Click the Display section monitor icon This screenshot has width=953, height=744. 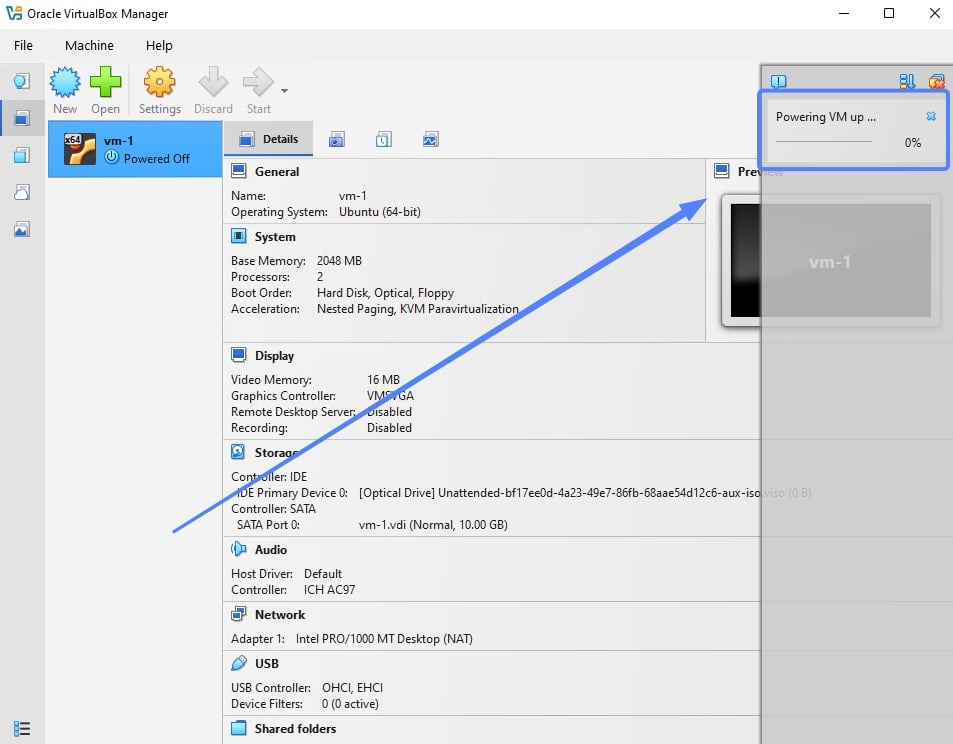(x=239, y=355)
